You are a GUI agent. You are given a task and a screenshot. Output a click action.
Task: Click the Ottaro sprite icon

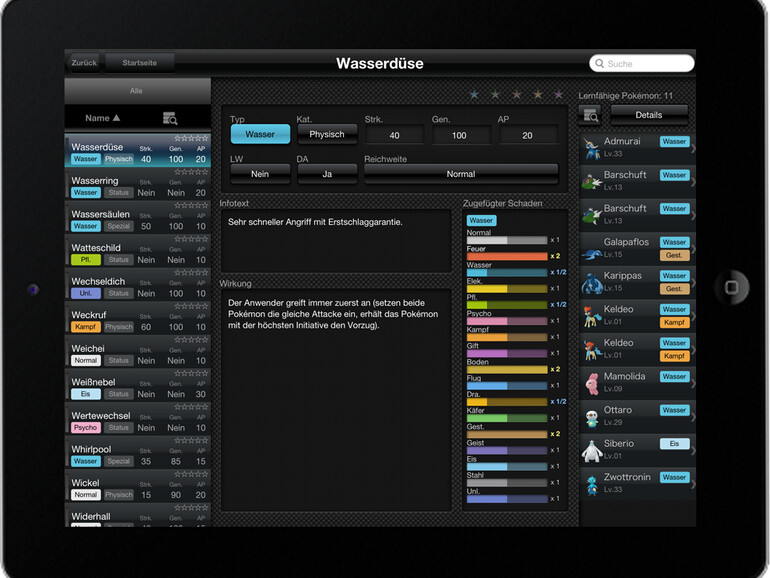tap(592, 418)
